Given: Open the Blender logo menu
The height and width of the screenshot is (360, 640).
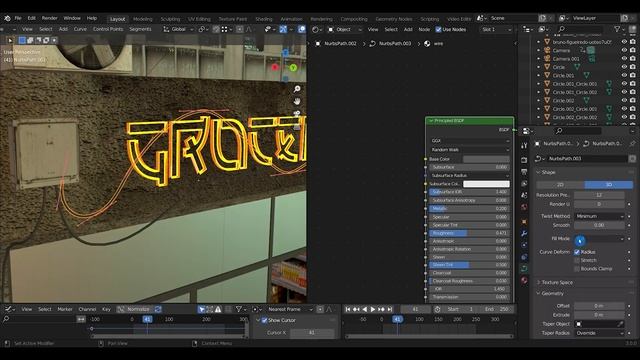Looking at the screenshot, I should coord(7,18).
